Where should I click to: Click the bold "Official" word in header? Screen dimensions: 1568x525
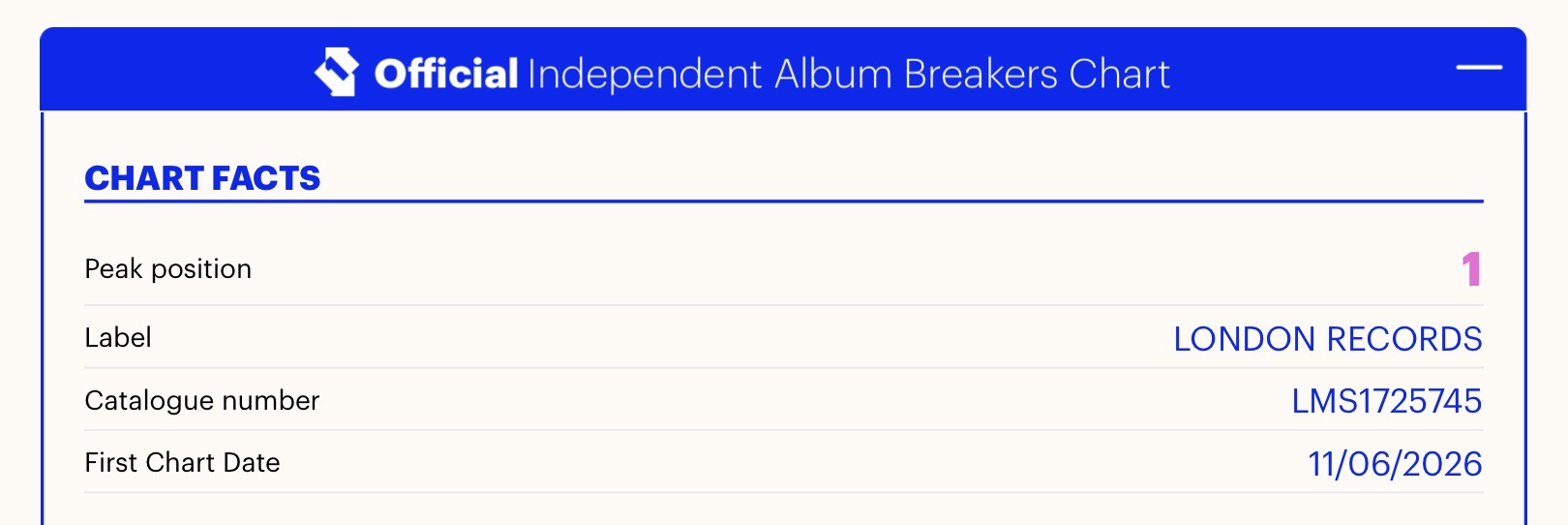tap(446, 75)
